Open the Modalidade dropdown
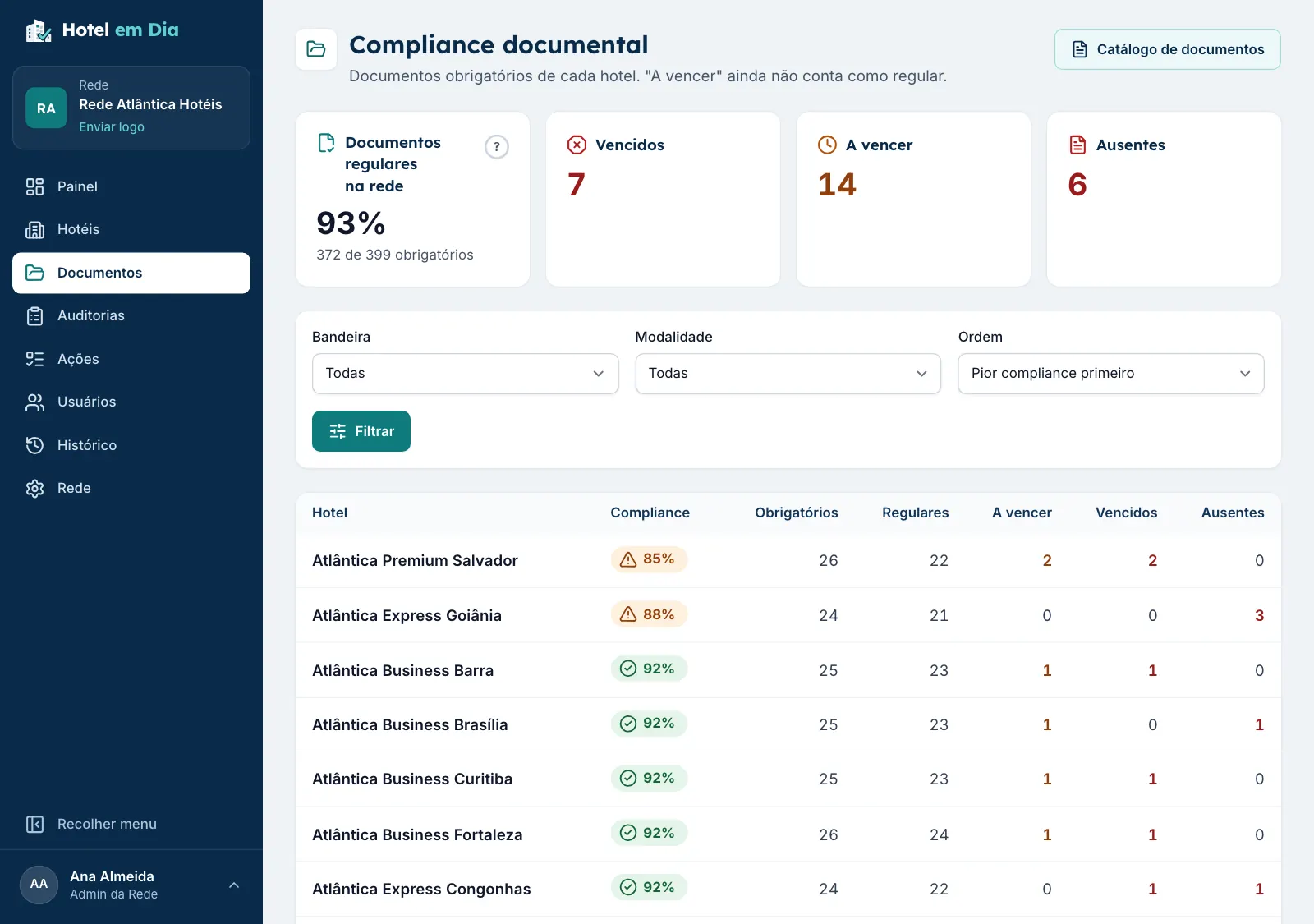Screen dimensions: 1314x924 [x=788, y=374]
